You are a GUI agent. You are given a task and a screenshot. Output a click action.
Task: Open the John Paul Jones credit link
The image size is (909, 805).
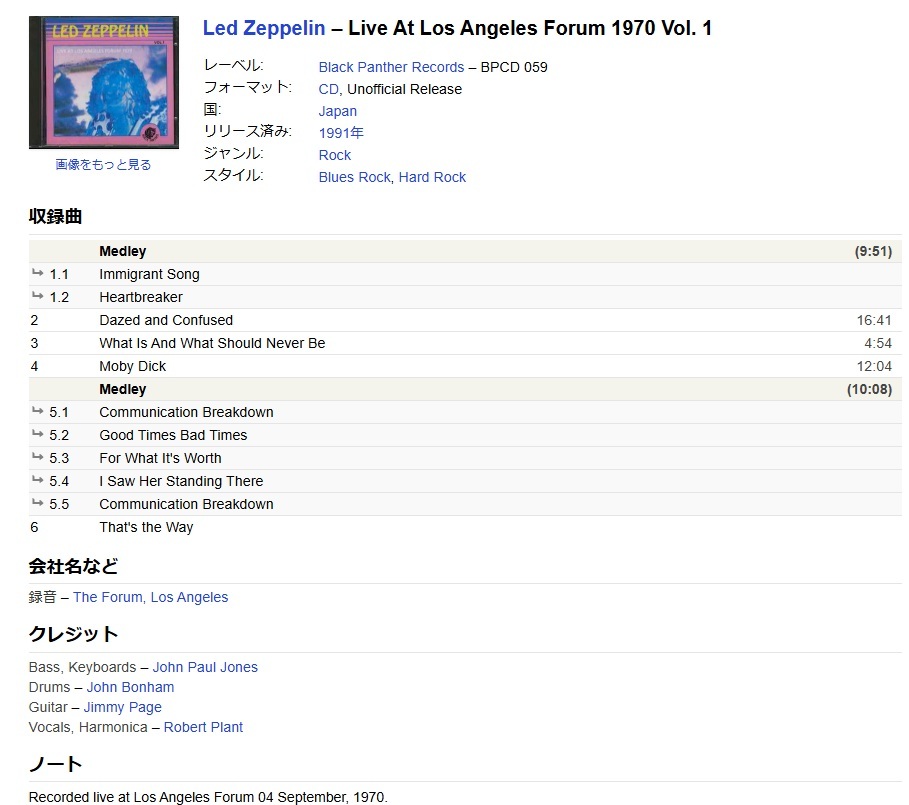point(205,667)
